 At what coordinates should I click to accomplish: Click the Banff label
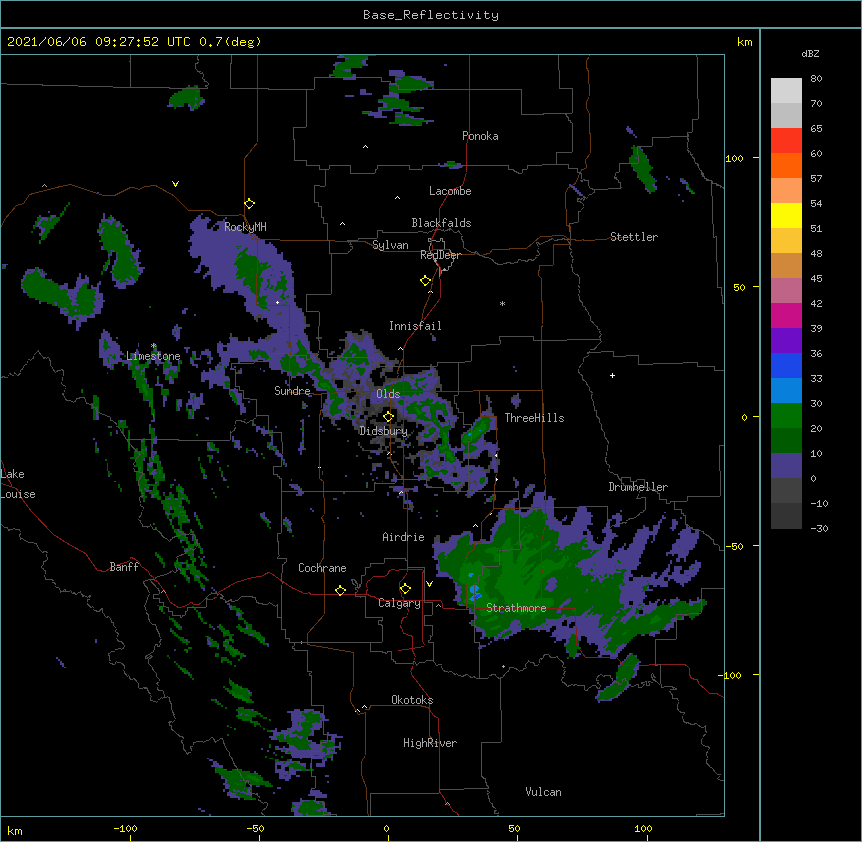pyautogui.click(x=124, y=567)
